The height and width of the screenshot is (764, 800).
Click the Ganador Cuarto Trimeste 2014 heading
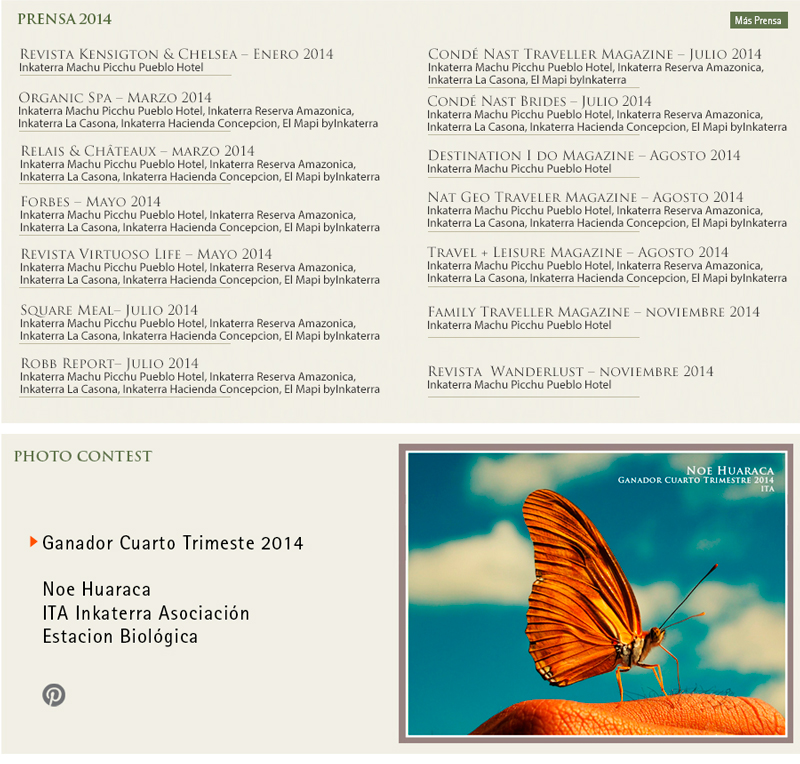click(172, 543)
